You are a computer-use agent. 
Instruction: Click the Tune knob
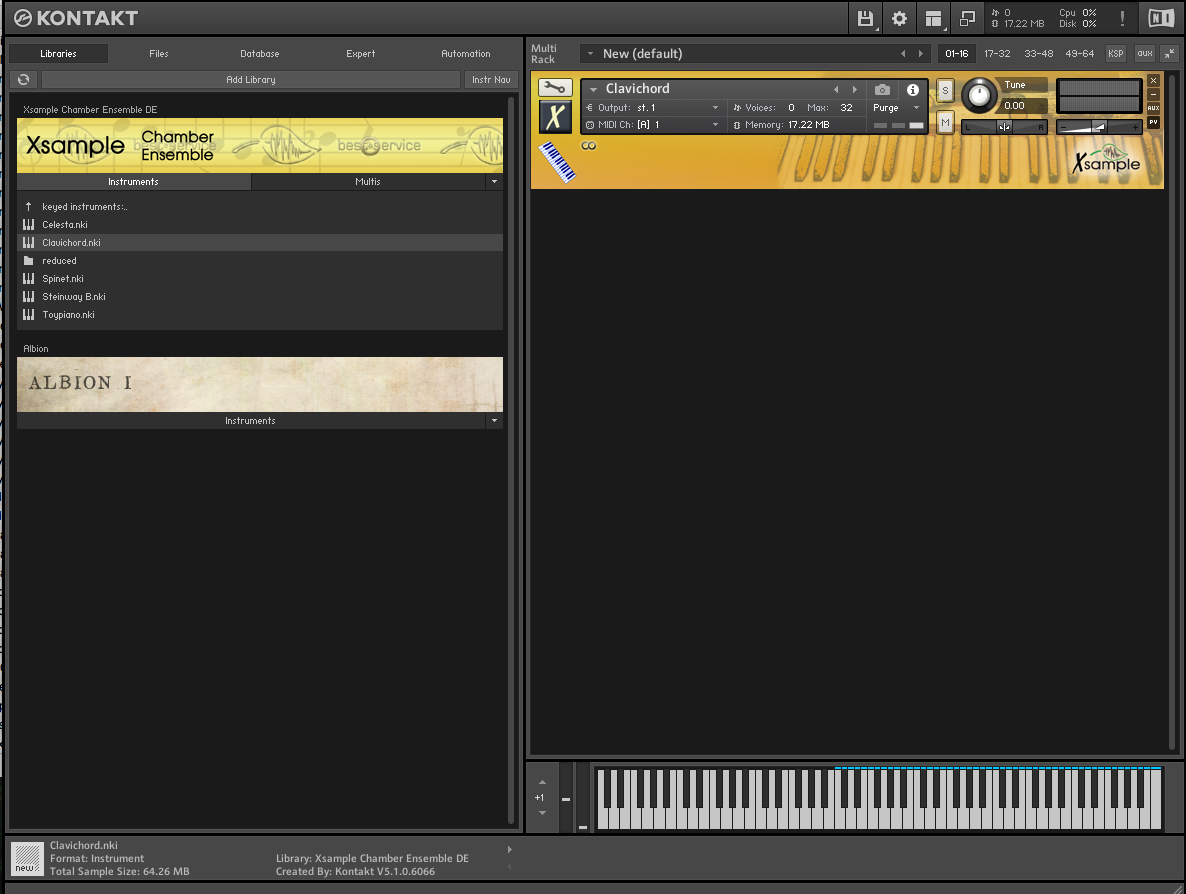tap(979, 95)
